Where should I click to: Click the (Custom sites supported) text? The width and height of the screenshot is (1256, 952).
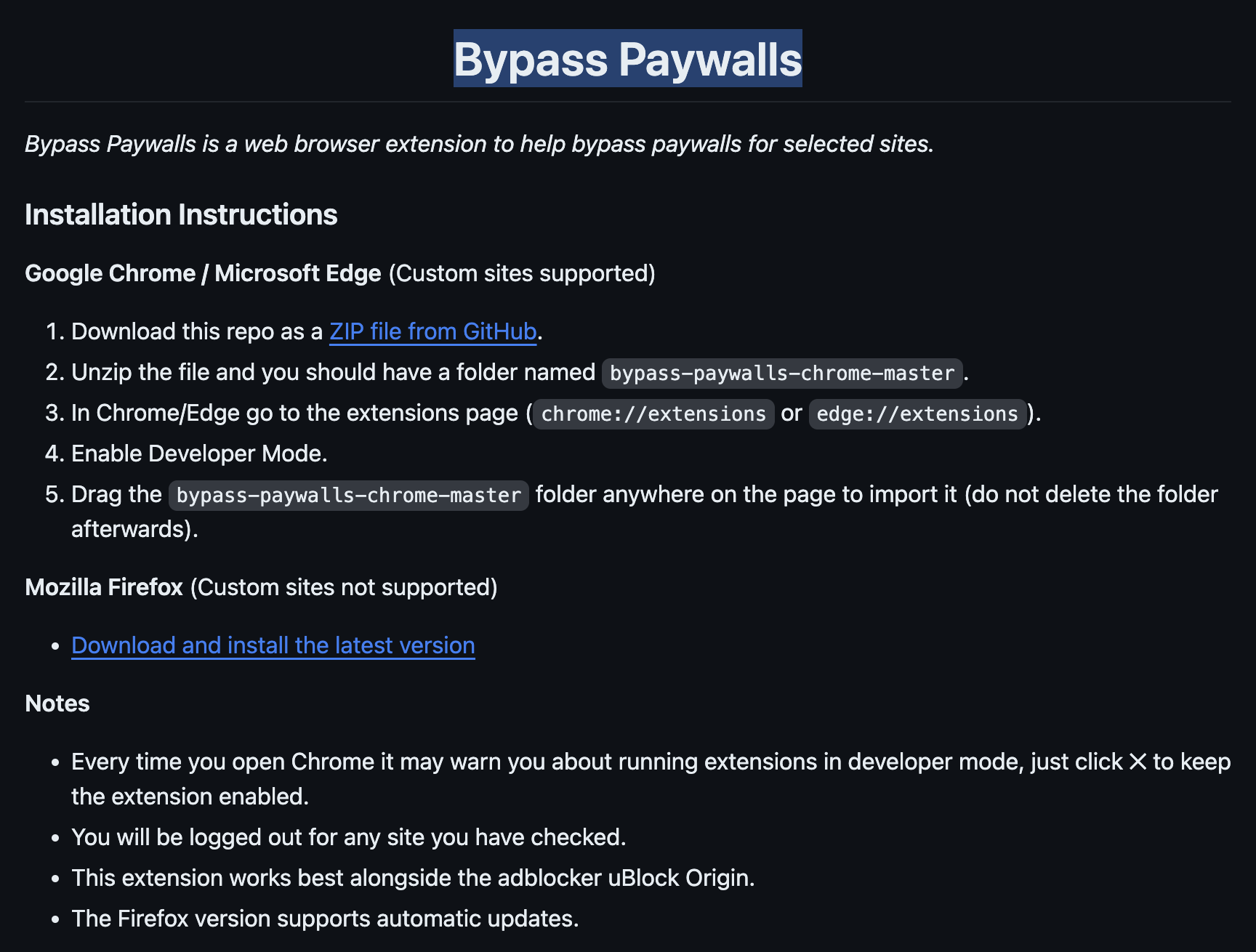coord(522,273)
